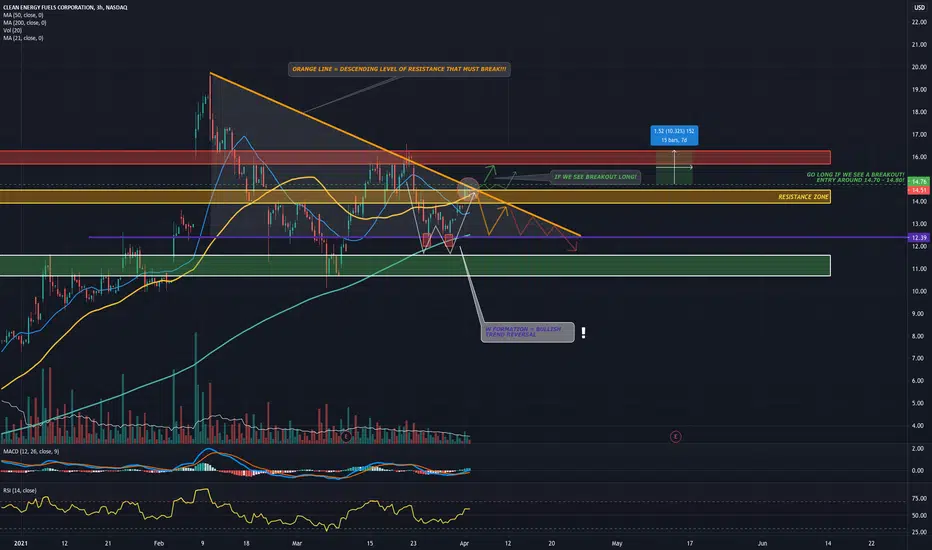Click the 22.00 price axis label
The image size is (932, 550).
(x=920, y=22)
